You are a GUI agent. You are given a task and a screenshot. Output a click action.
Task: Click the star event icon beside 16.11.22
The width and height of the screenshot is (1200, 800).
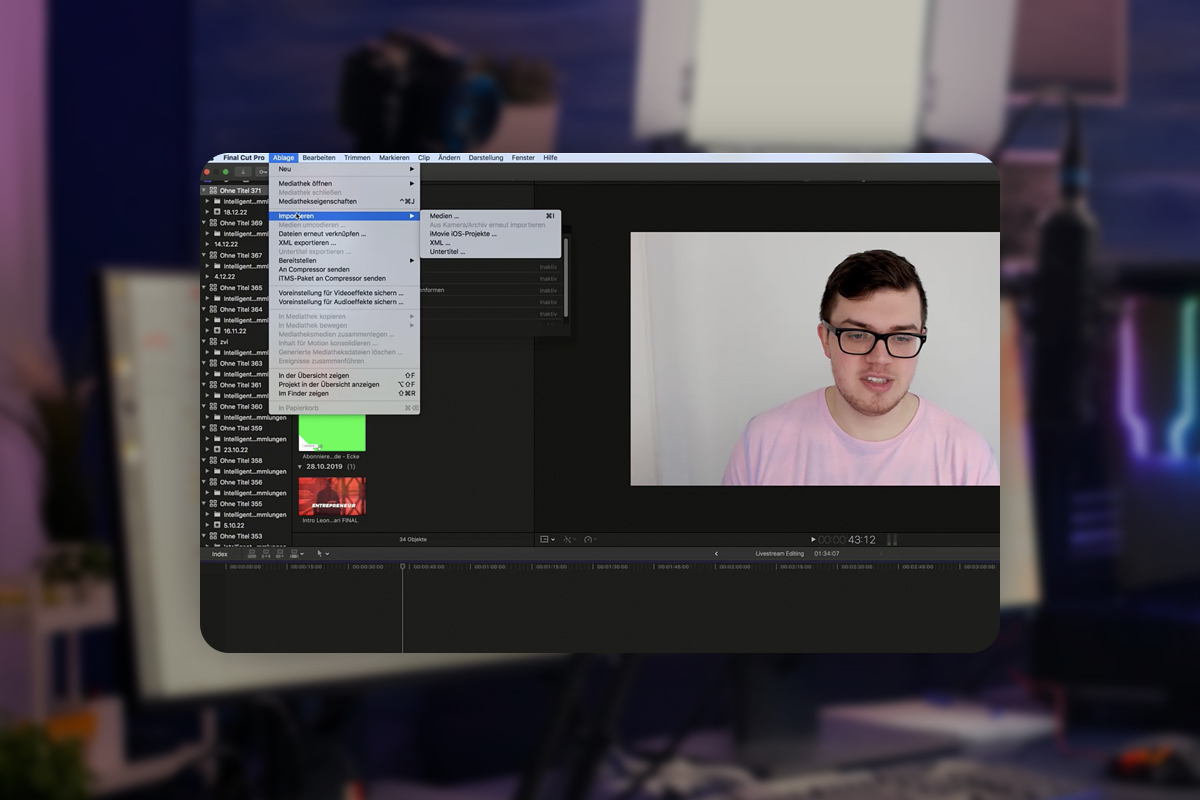217,330
